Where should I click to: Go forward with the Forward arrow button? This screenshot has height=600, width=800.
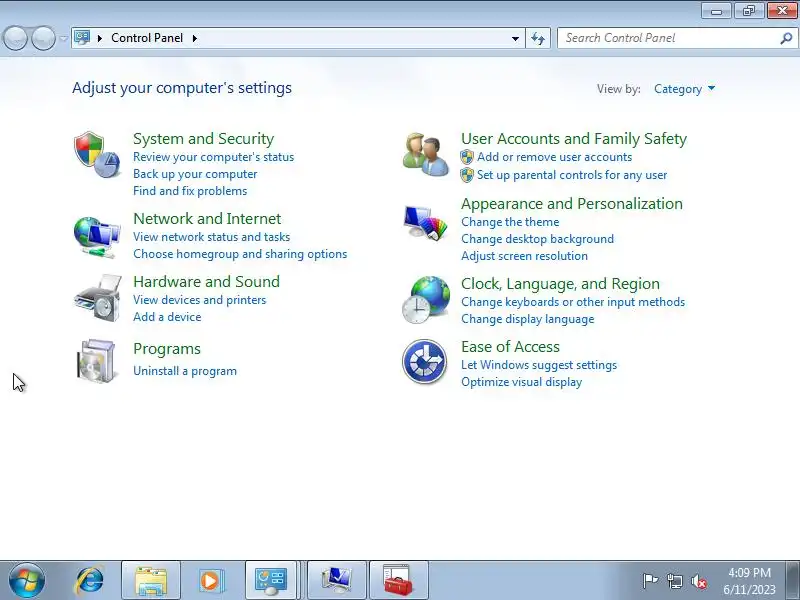pos(43,38)
